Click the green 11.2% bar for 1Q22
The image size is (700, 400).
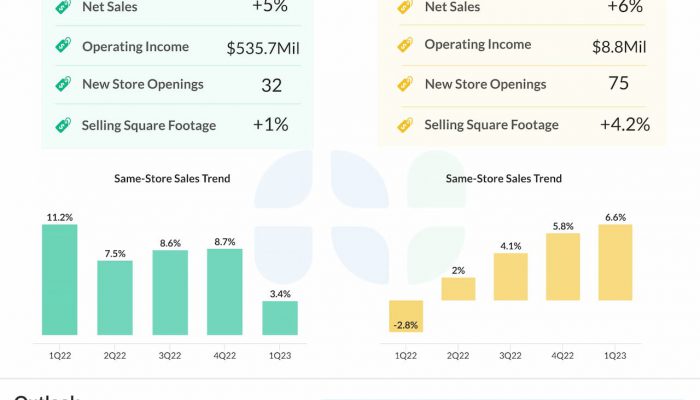point(59,279)
